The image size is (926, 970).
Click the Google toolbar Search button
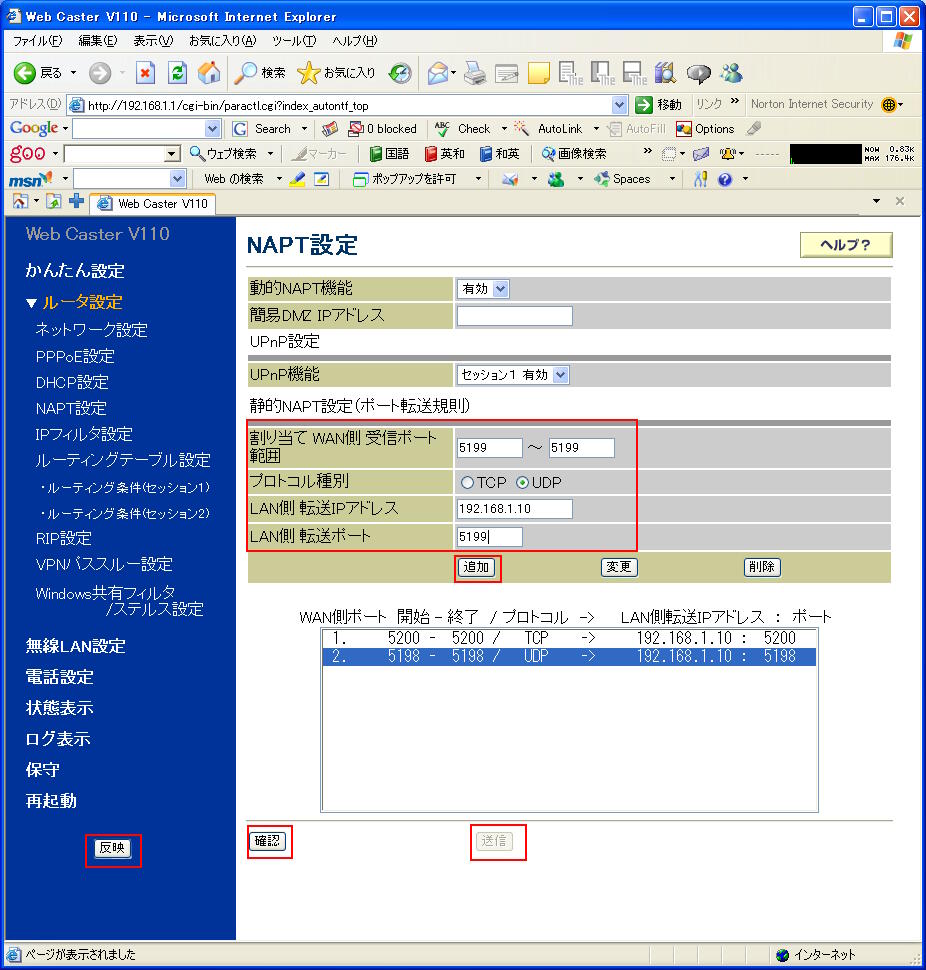click(263, 129)
